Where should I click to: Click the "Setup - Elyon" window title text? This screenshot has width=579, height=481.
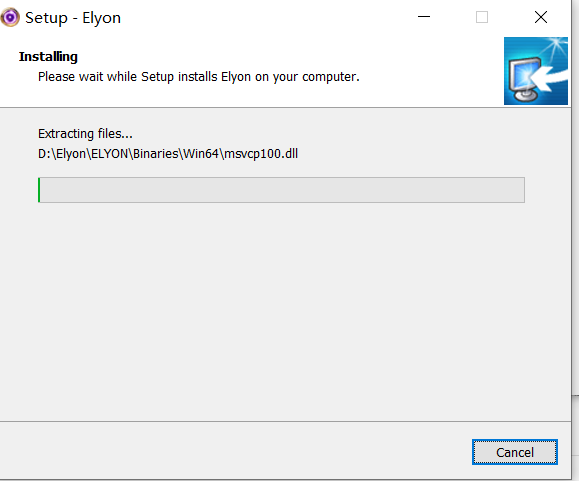[x=73, y=18]
